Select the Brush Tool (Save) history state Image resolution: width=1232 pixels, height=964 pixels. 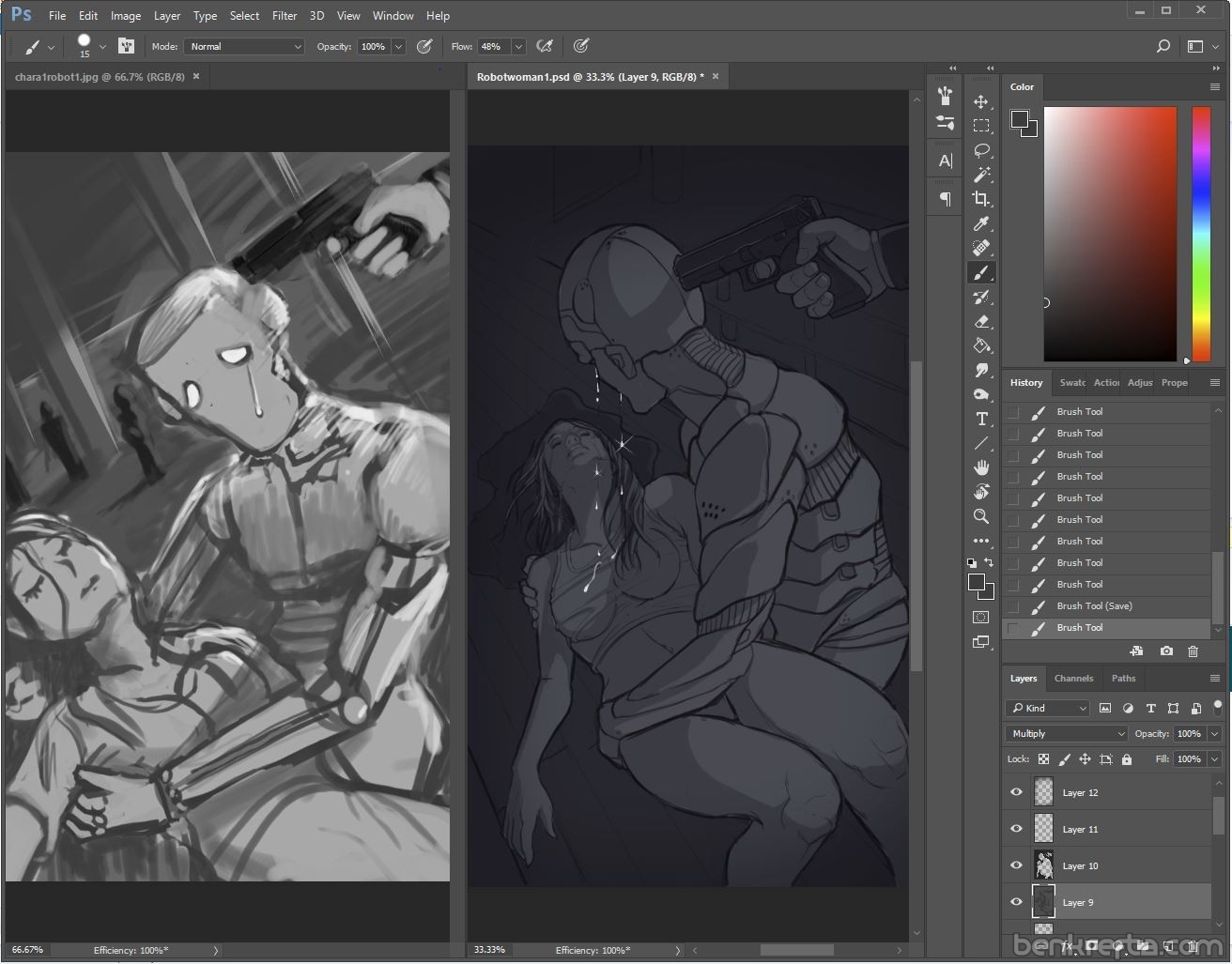(x=1094, y=605)
